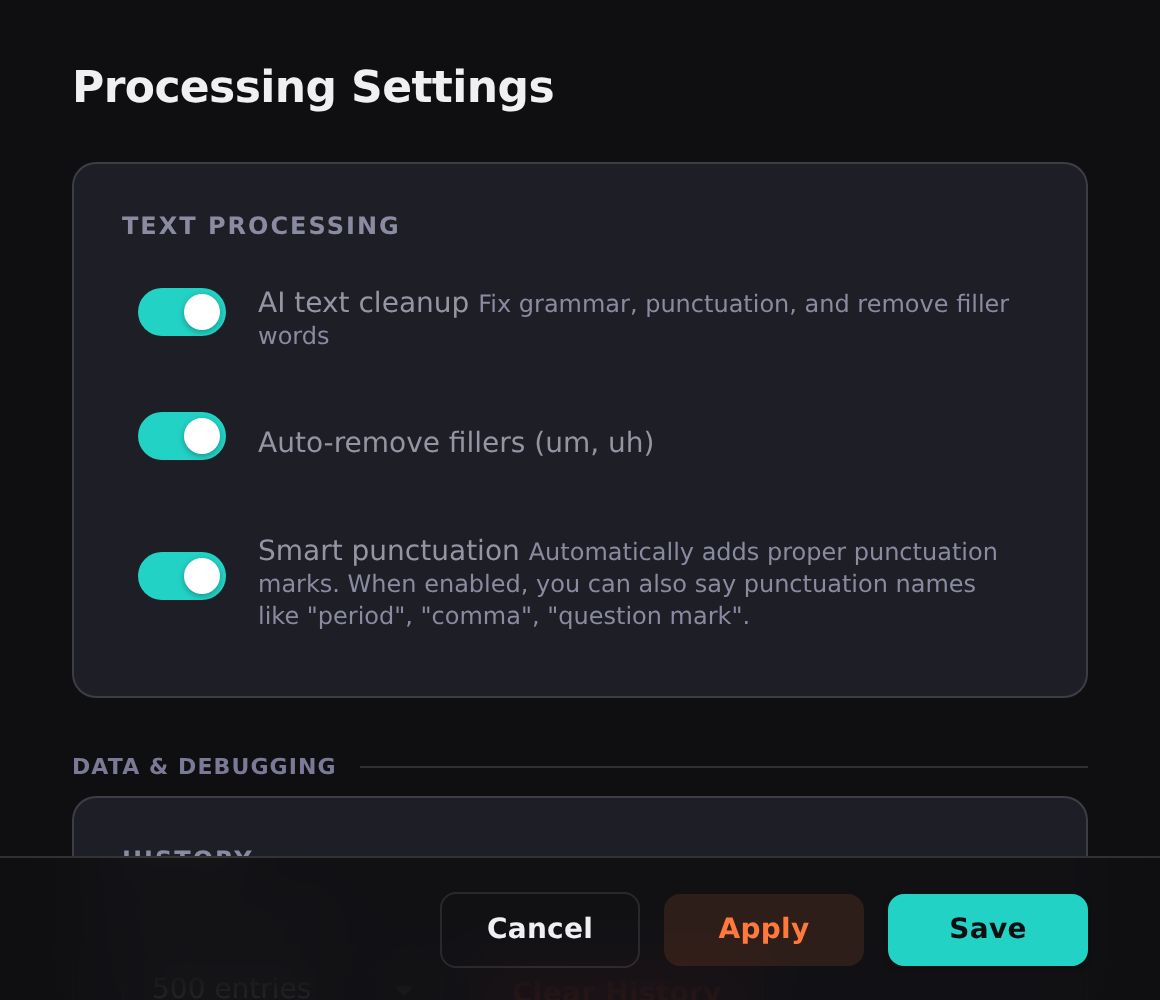Click the chevron next to 500 entries
The width and height of the screenshot is (1160, 1000).
404,990
